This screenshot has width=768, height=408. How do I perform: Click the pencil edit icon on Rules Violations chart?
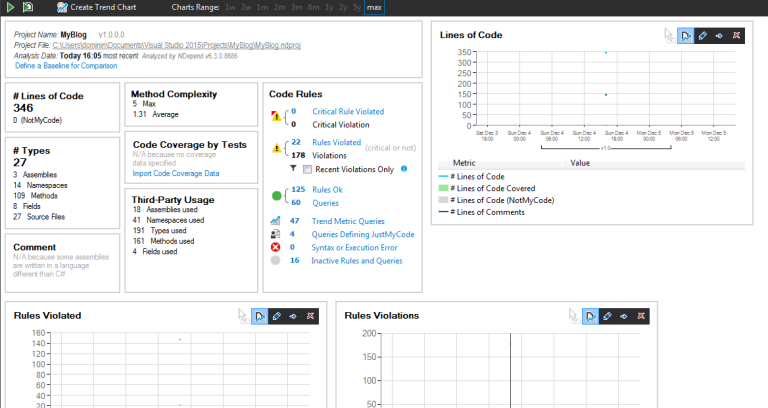click(607, 316)
